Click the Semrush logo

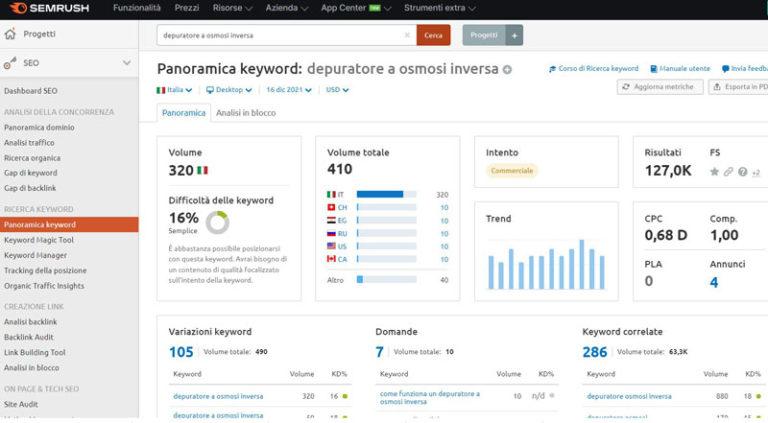click(x=49, y=8)
